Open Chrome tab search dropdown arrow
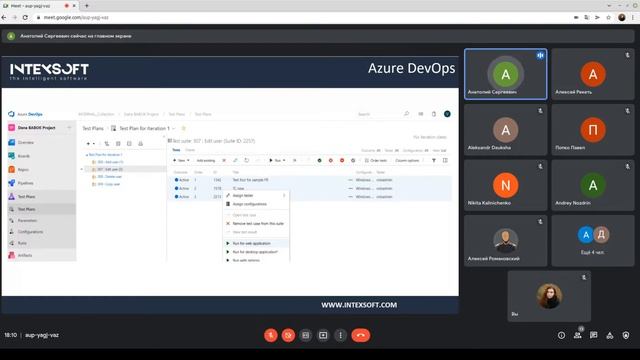The height and width of the screenshot is (360, 640). (609, 6)
